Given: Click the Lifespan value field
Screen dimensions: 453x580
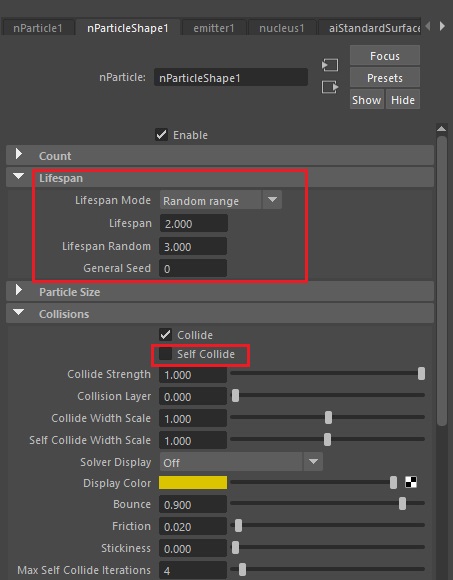Looking at the screenshot, I should (193, 223).
